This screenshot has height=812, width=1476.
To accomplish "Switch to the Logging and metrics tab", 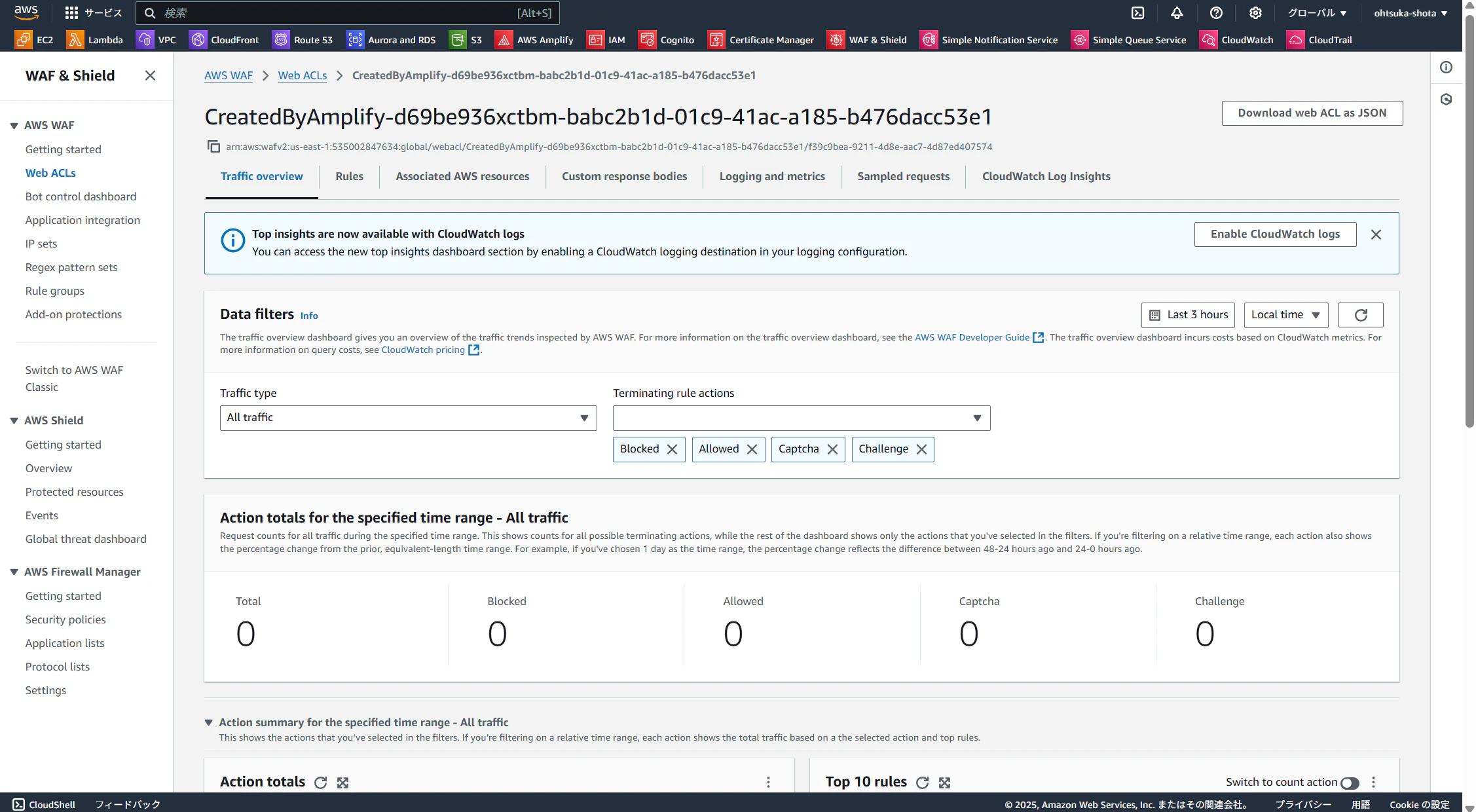I will click(x=772, y=176).
